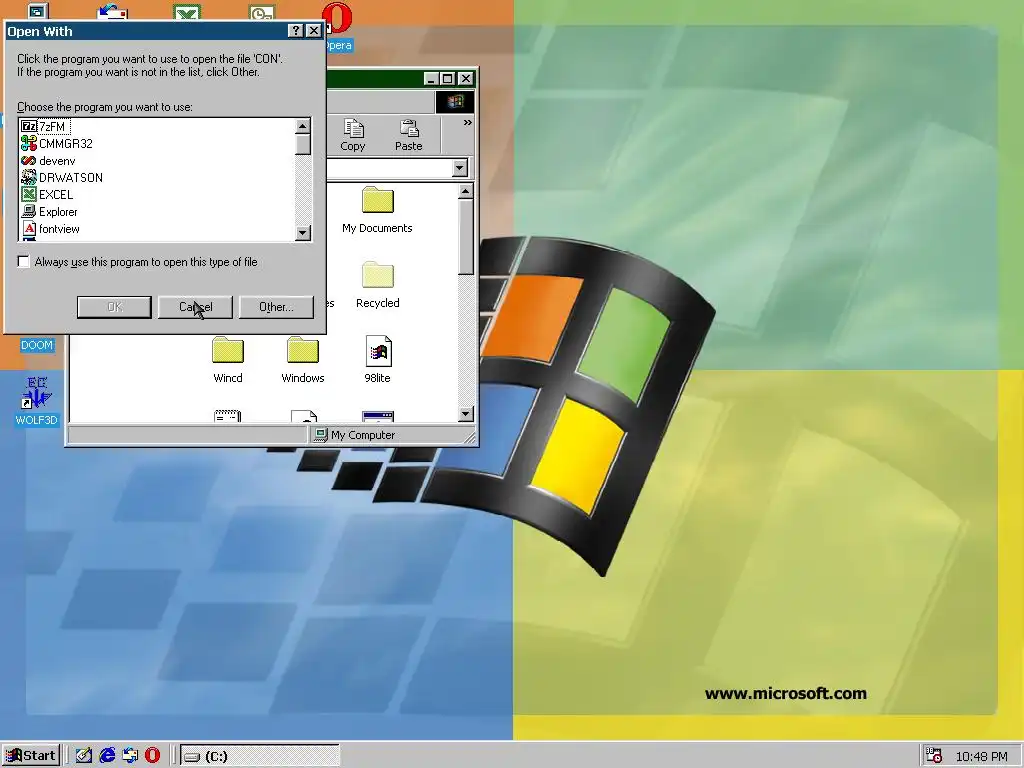This screenshot has height=768, width=1024.
Task: Select the Recycled folder
Action: click(x=377, y=285)
